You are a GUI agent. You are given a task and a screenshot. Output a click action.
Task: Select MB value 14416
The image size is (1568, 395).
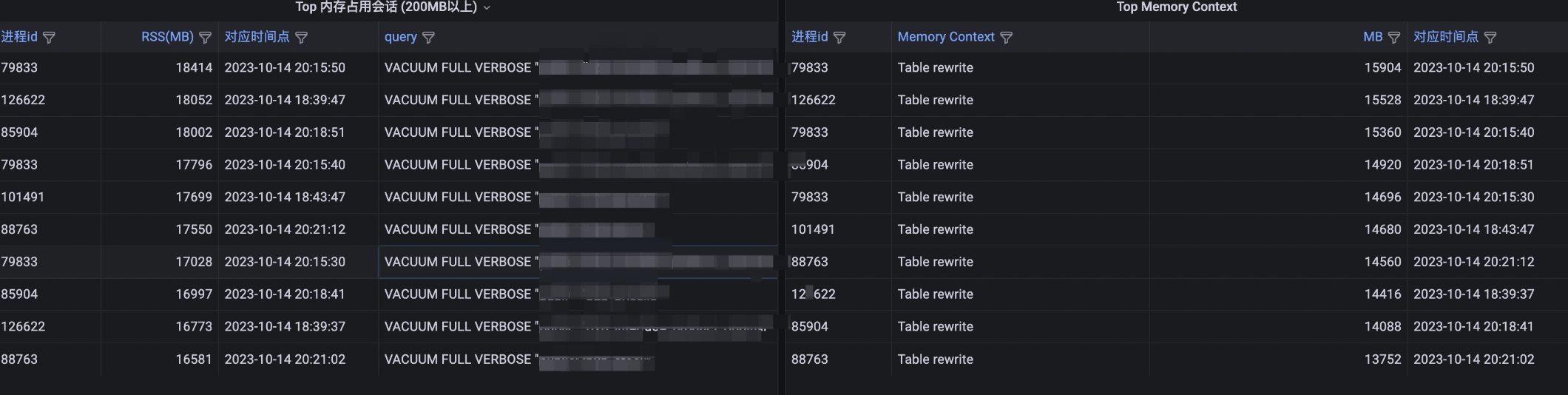(x=1382, y=294)
